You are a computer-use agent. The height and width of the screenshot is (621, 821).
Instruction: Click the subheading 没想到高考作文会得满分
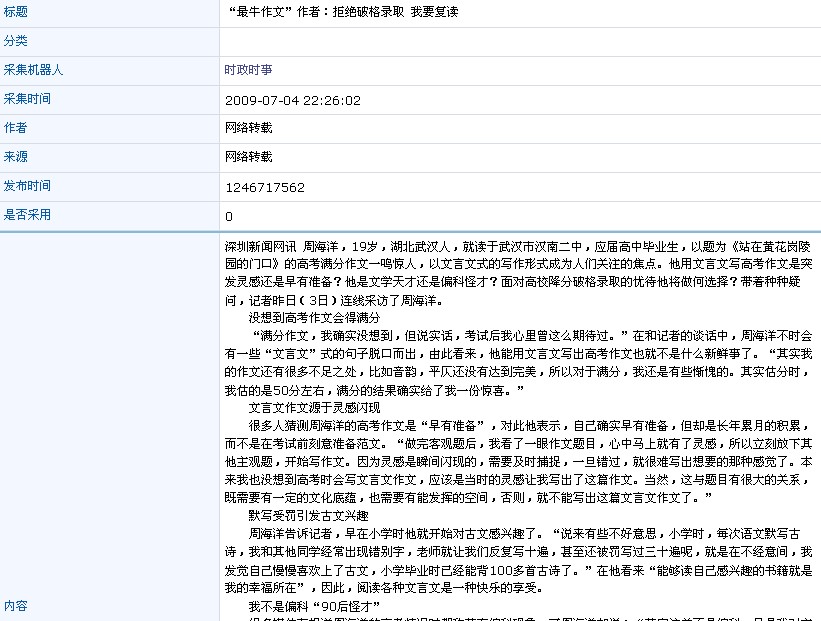click(314, 317)
